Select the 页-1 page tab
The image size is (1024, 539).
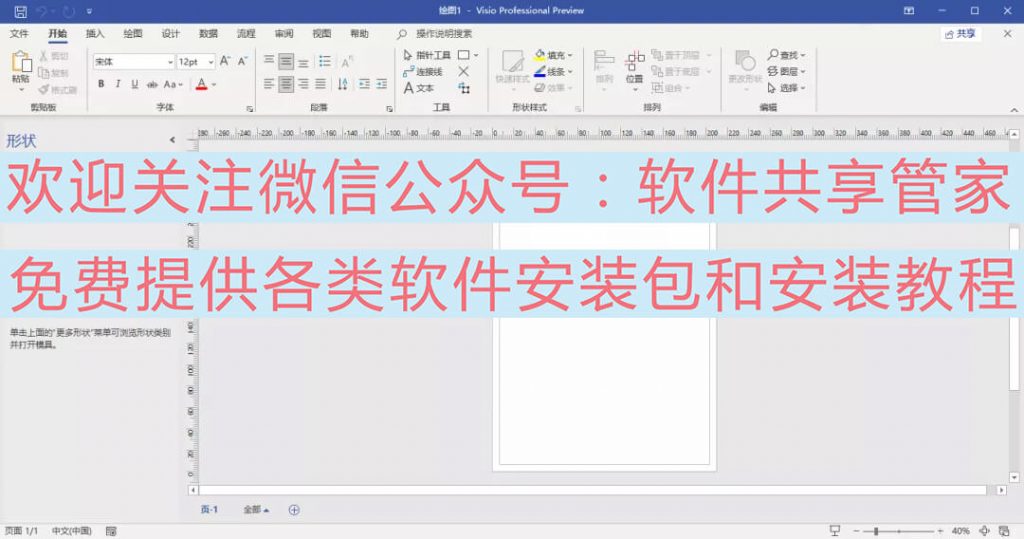[209, 510]
